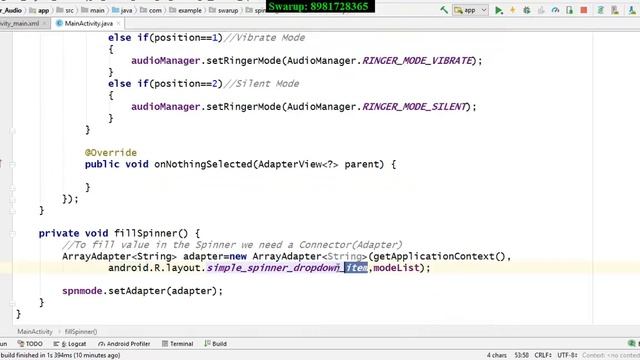Click the 53:58 cursor position indicator
Viewport: 640px width, 360px height.
point(522,355)
